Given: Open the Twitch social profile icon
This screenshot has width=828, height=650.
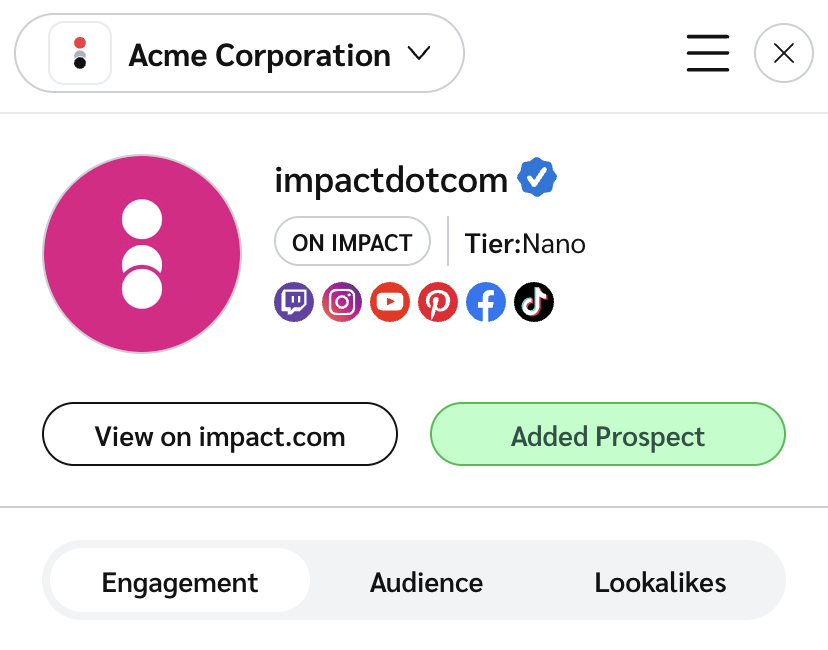Looking at the screenshot, I should [294, 302].
